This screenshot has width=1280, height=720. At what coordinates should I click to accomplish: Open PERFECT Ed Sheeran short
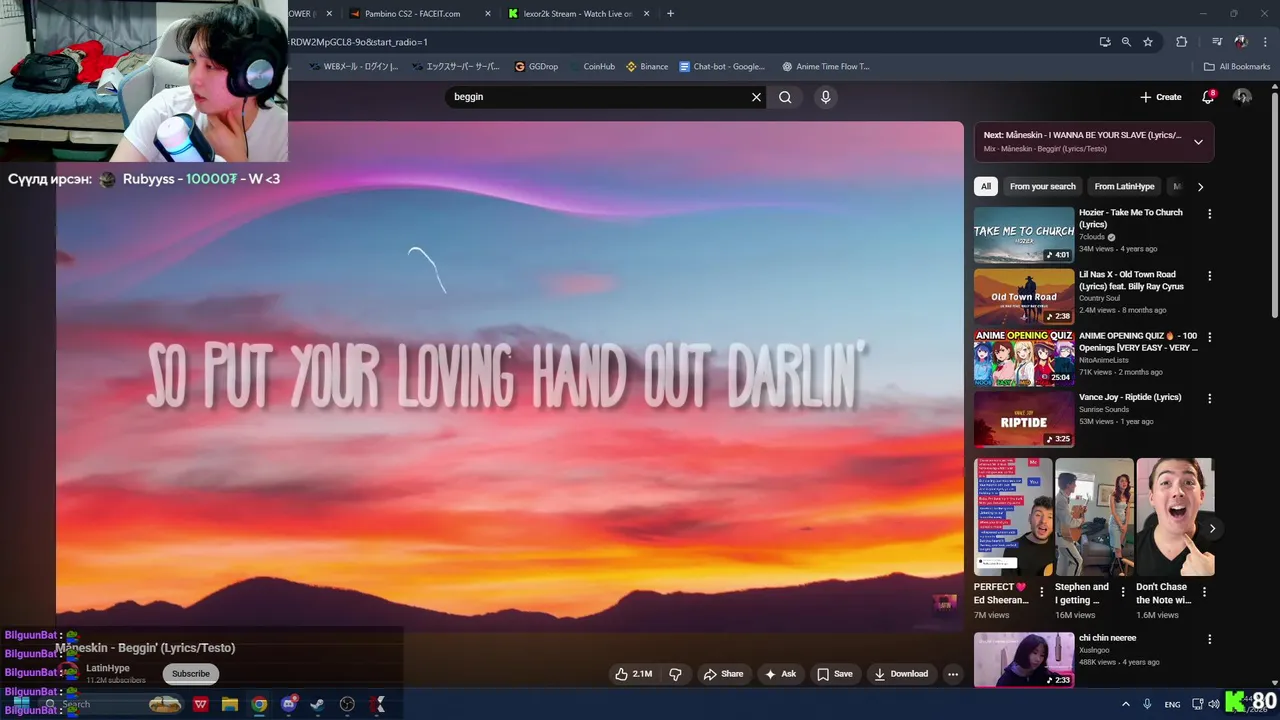click(1012, 517)
